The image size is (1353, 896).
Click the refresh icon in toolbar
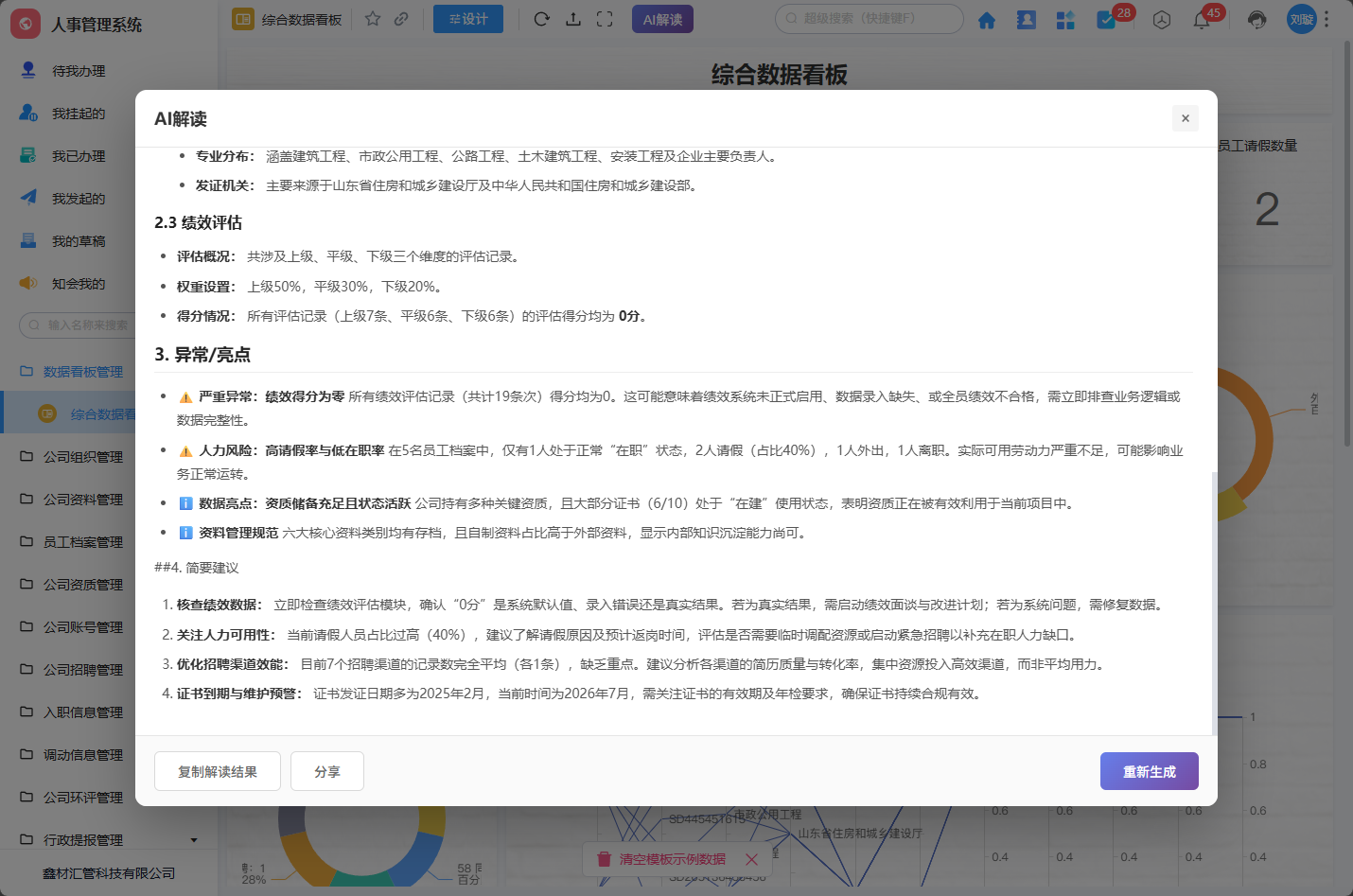541,19
